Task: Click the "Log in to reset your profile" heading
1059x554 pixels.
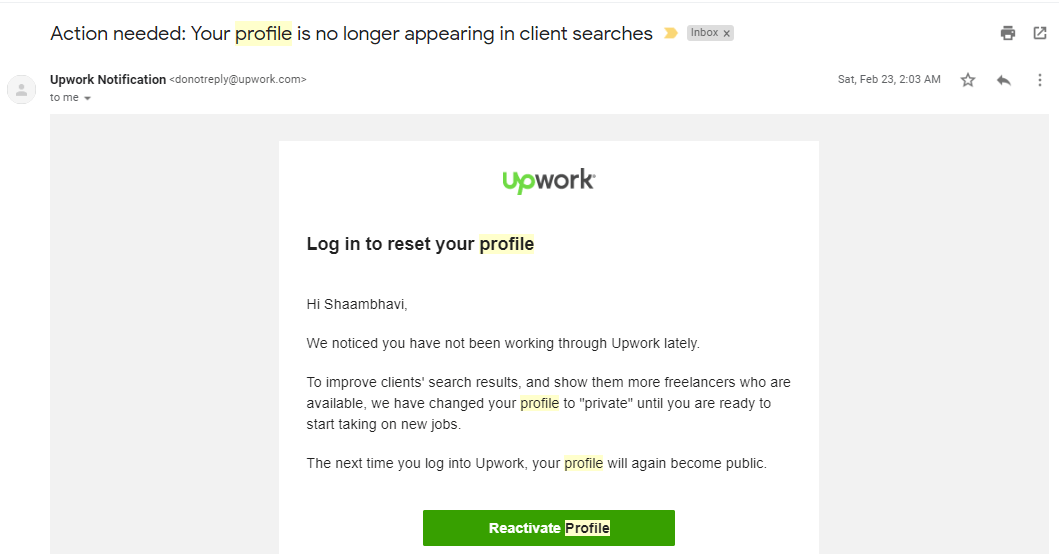Action: click(420, 244)
